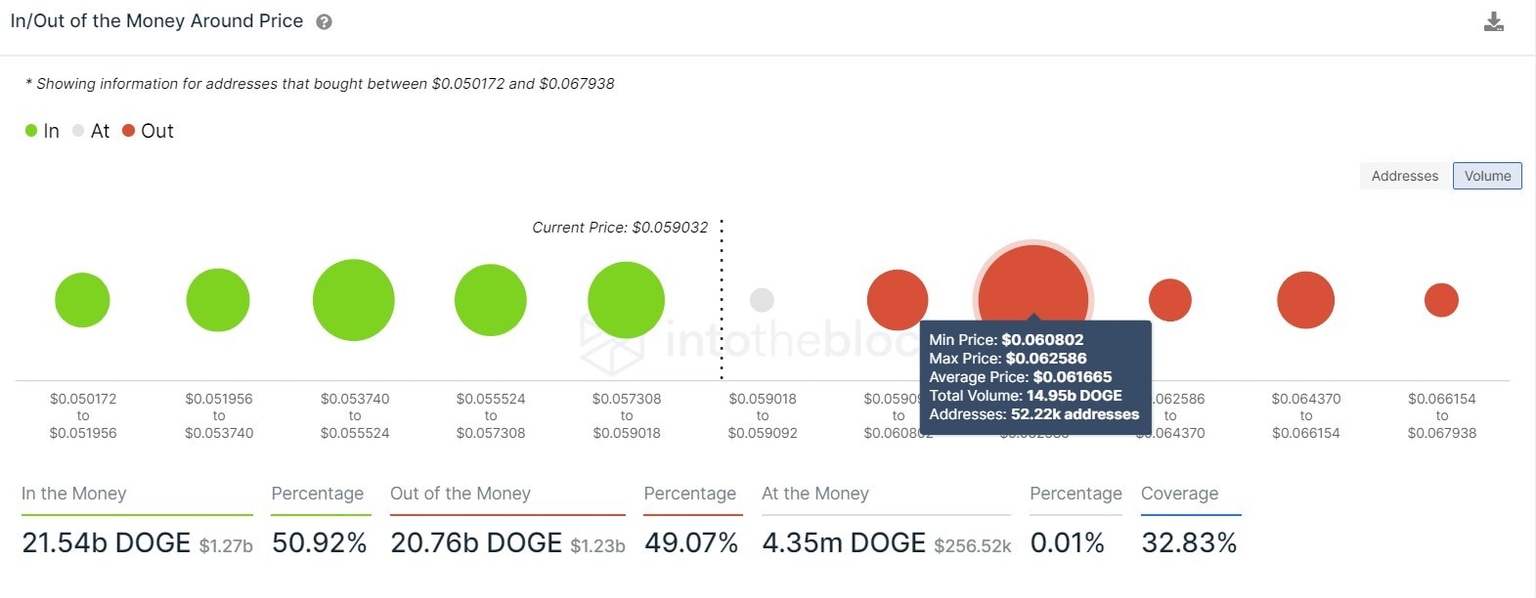This screenshot has height=598, width=1536.
Task: Click the gray 'At the Money' bubble
Action: click(x=762, y=299)
